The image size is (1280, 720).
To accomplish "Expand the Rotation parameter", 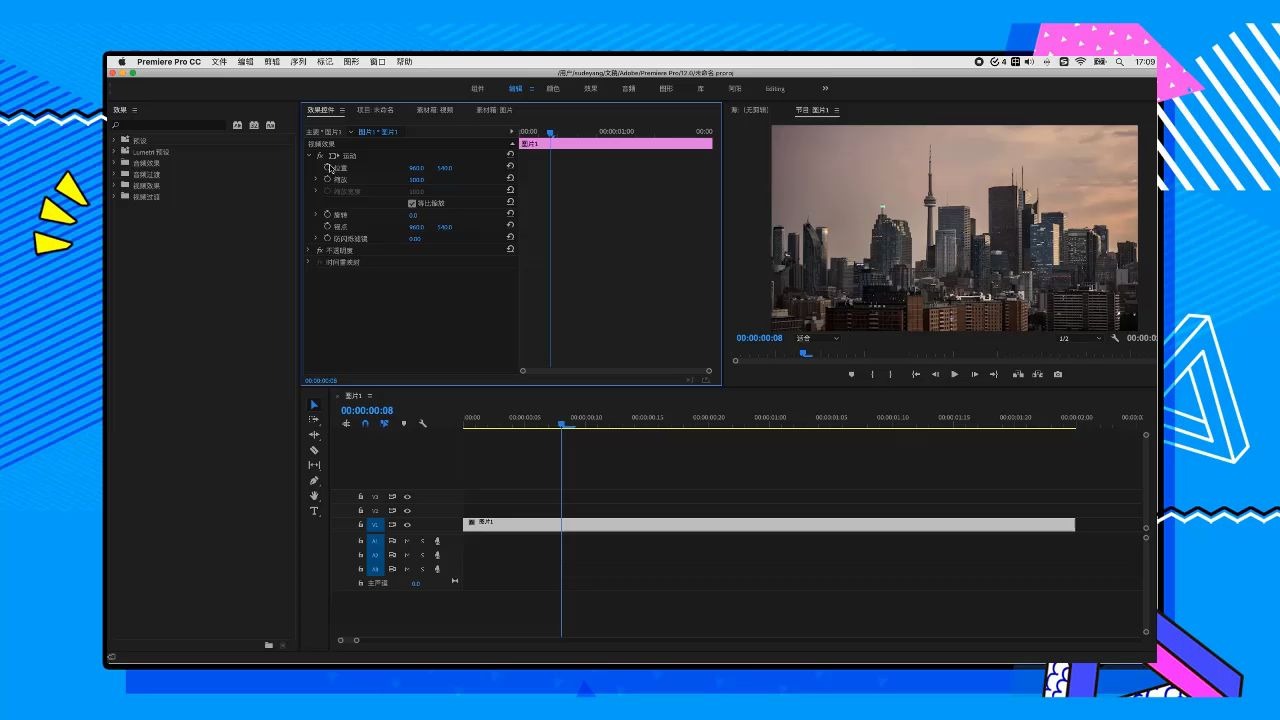I will point(316,214).
